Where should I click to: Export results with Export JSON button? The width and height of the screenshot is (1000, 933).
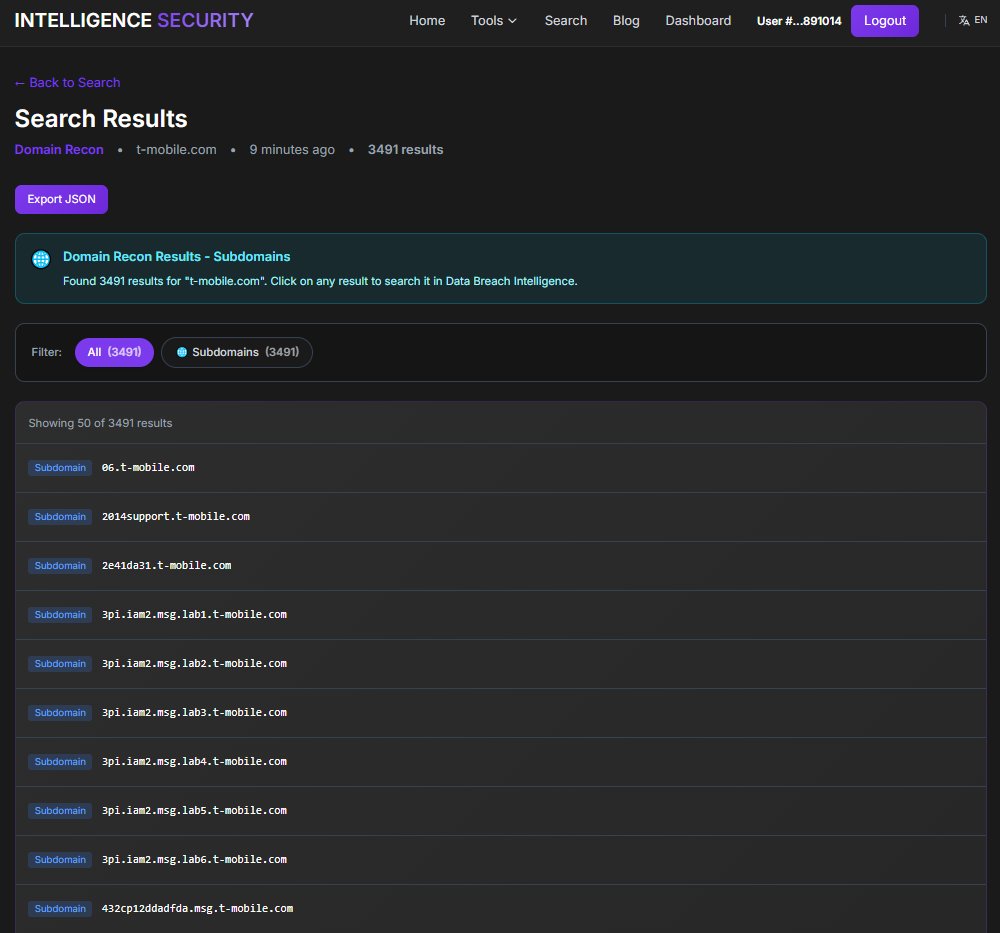(x=61, y=199)
